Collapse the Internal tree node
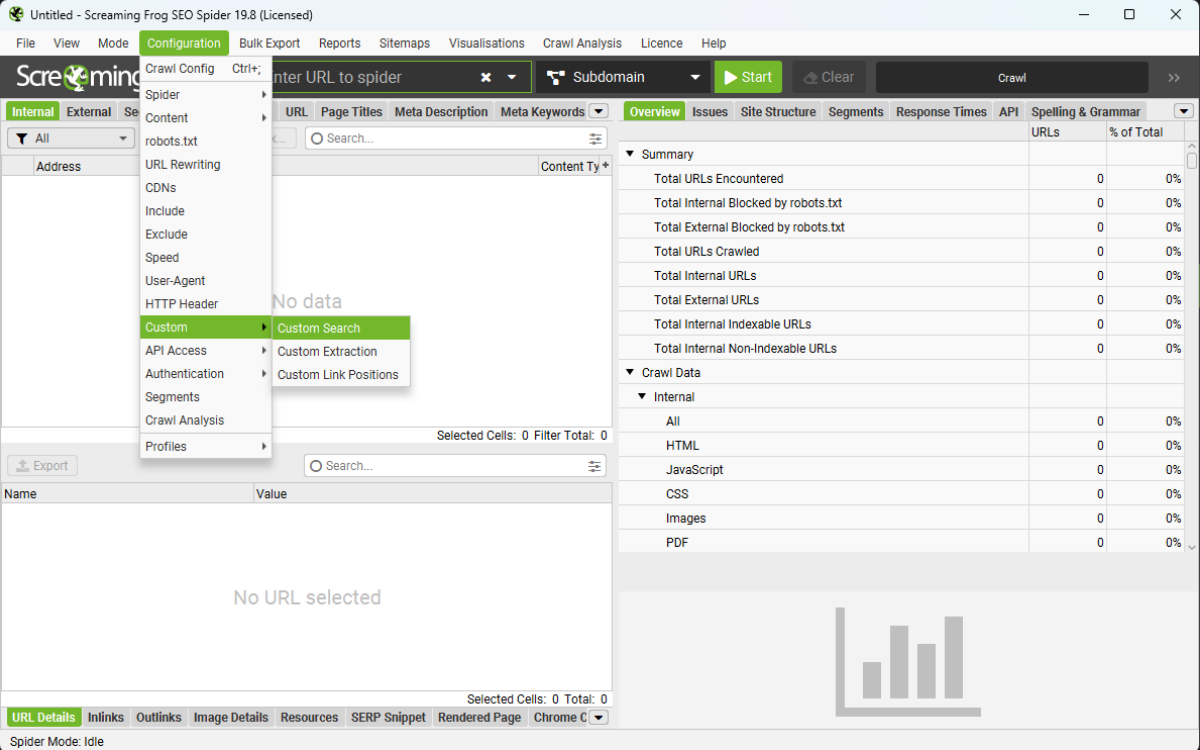Screen dimensions: 1200x750 (643, 397)
